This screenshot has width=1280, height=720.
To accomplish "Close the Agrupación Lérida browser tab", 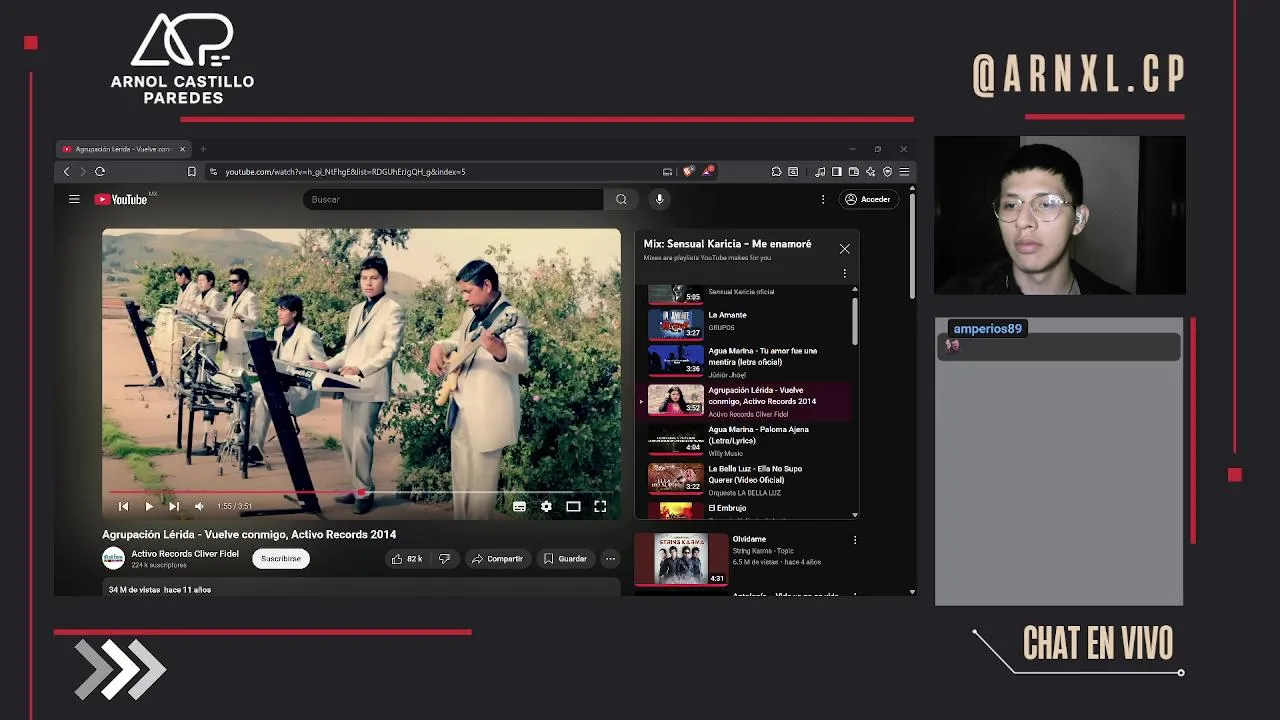I will (183, 149).
